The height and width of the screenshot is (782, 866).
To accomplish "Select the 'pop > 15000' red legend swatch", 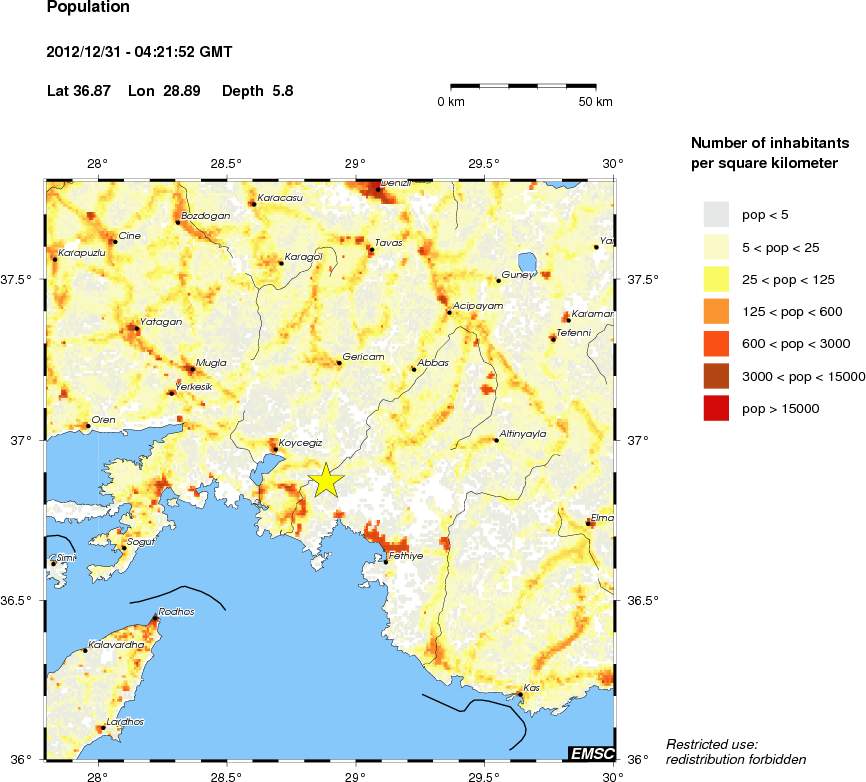I will (x=717, y=407).
